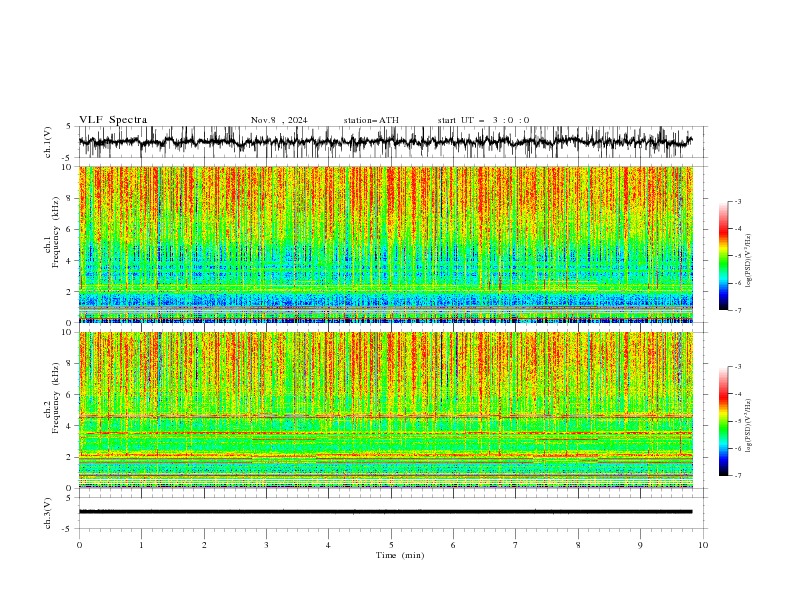Click the ch.1 voltage waveform trace
Screen dimensions: 792x612
pos(385,142)
